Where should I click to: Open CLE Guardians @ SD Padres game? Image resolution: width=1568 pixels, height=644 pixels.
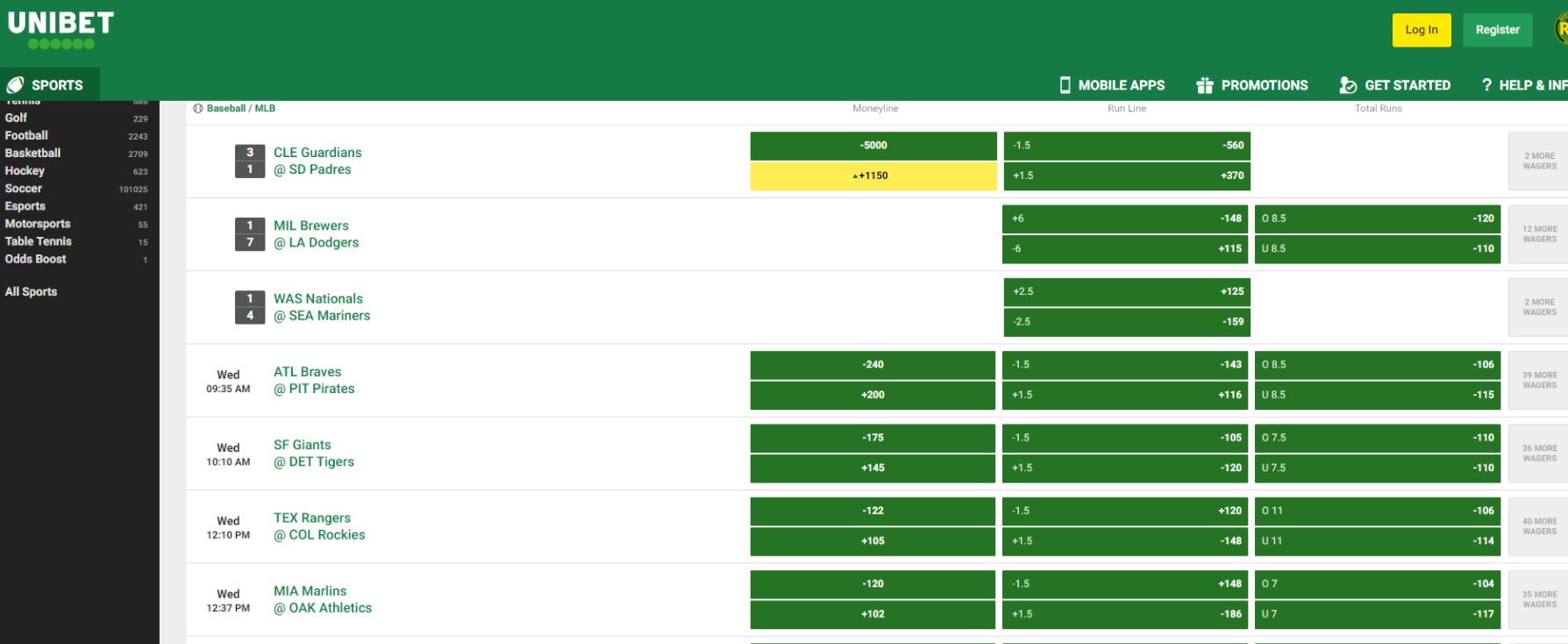point(317,161)
